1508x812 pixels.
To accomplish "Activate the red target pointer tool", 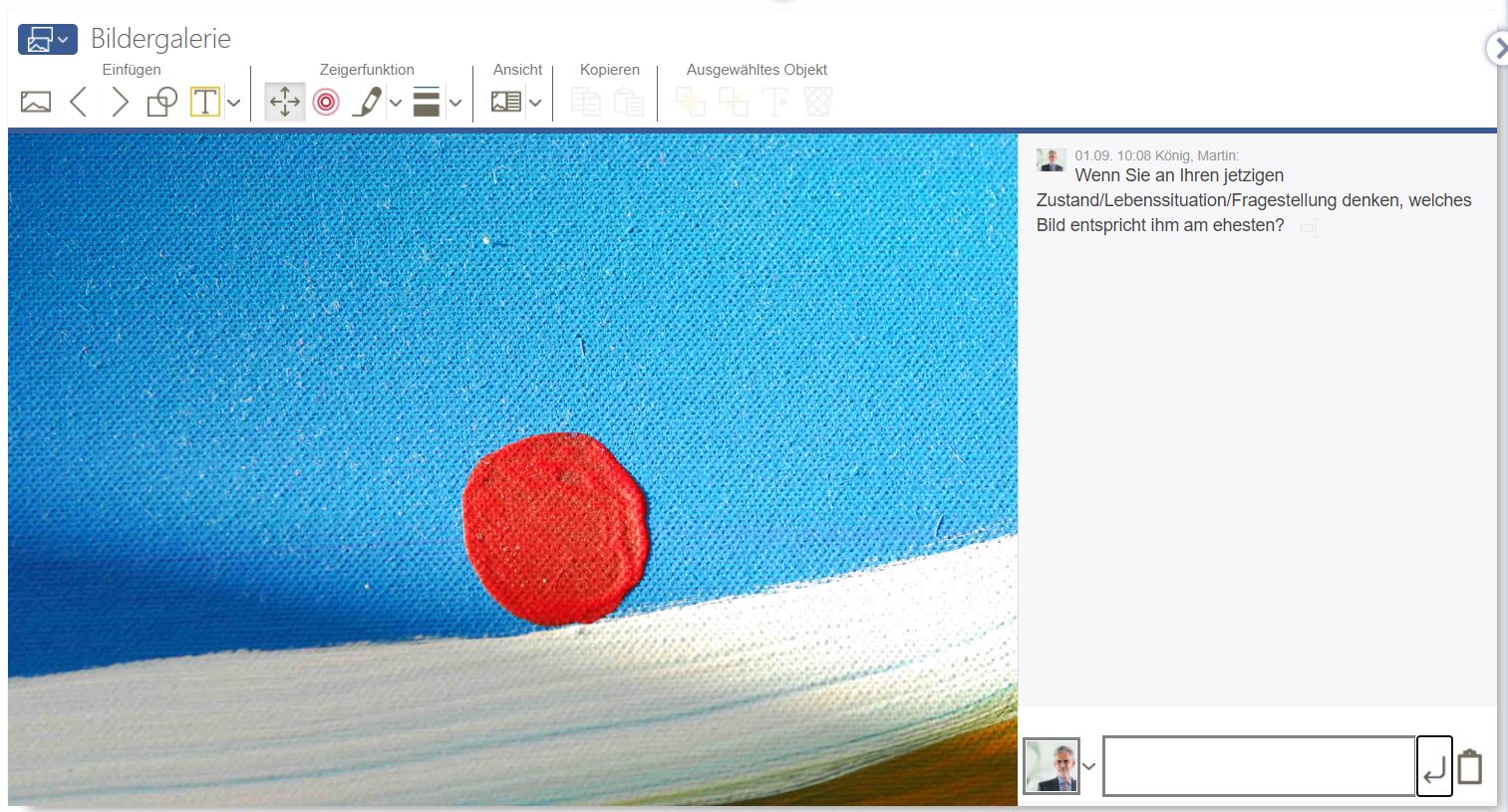I will 326,102.
